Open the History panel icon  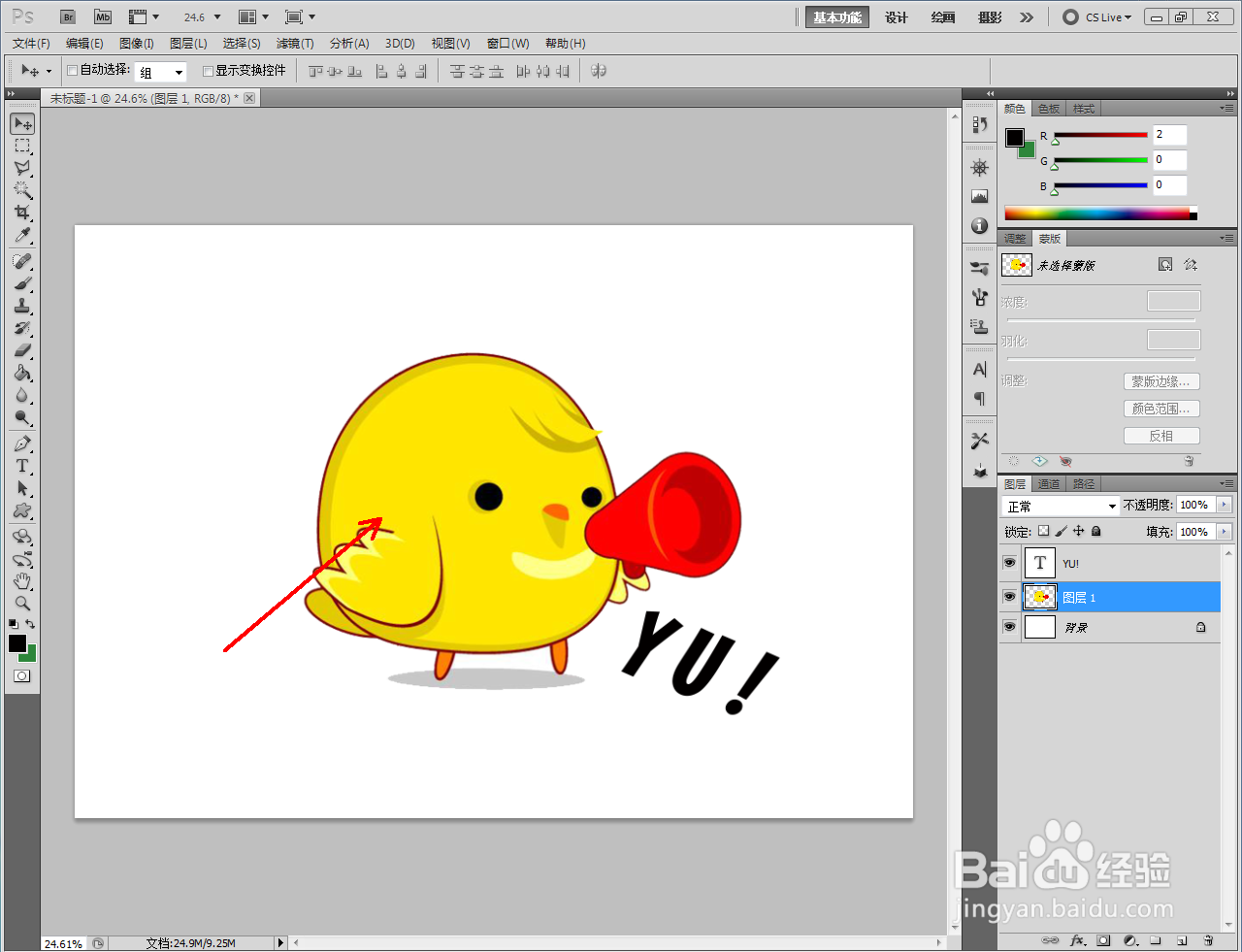pos(979,124)
